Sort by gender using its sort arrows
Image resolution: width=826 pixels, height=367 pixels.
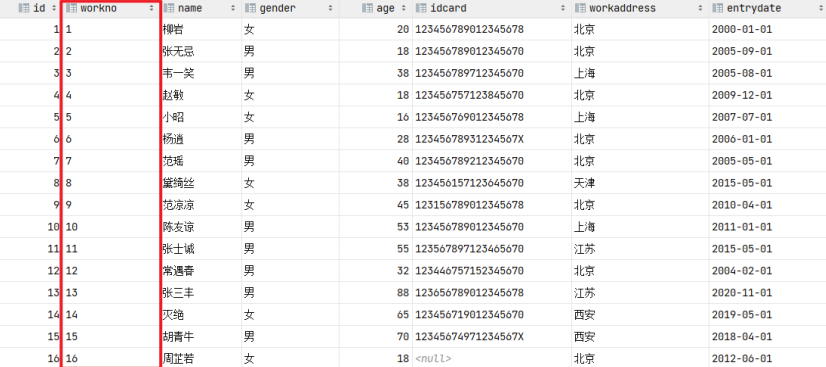[330, 8]
